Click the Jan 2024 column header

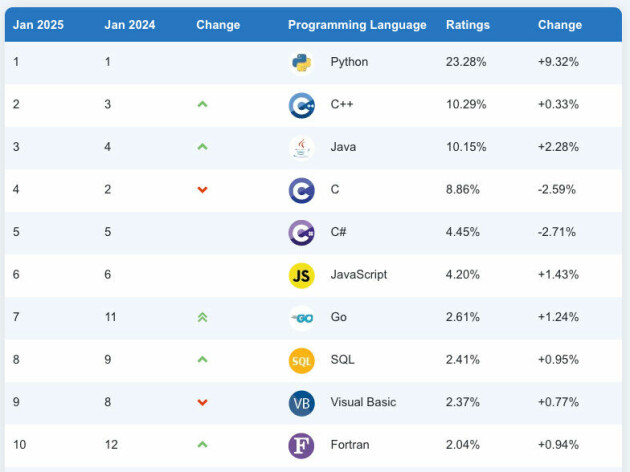[x=130, y=25]
